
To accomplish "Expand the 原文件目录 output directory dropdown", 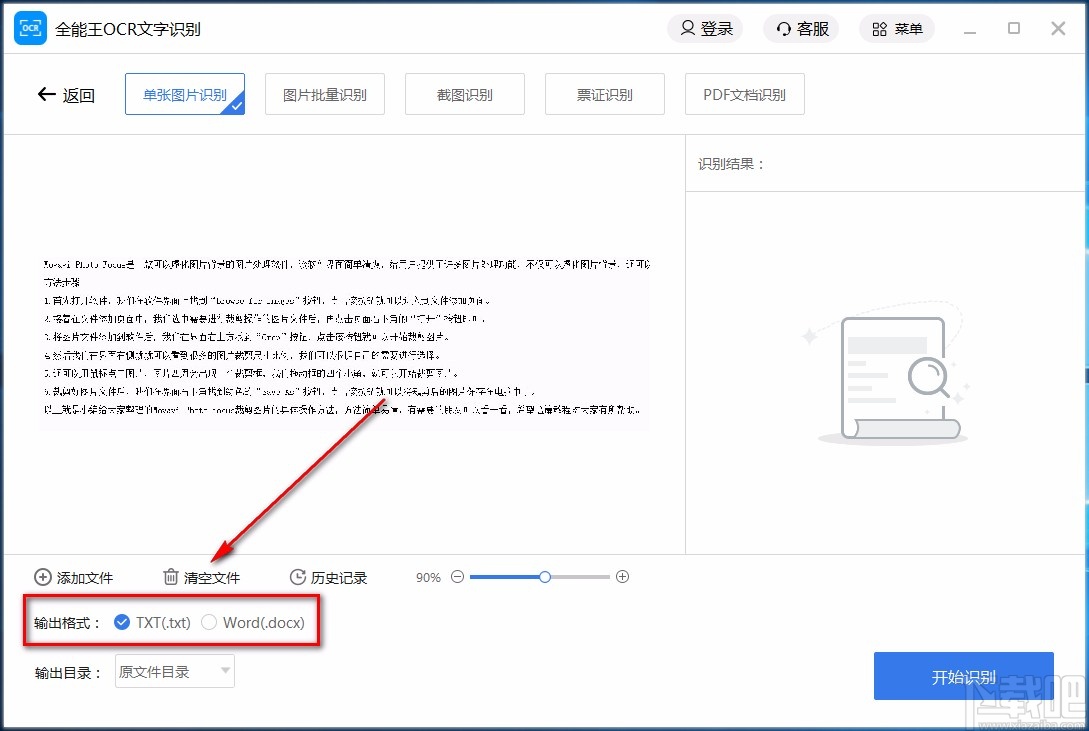I will point(174,671).
